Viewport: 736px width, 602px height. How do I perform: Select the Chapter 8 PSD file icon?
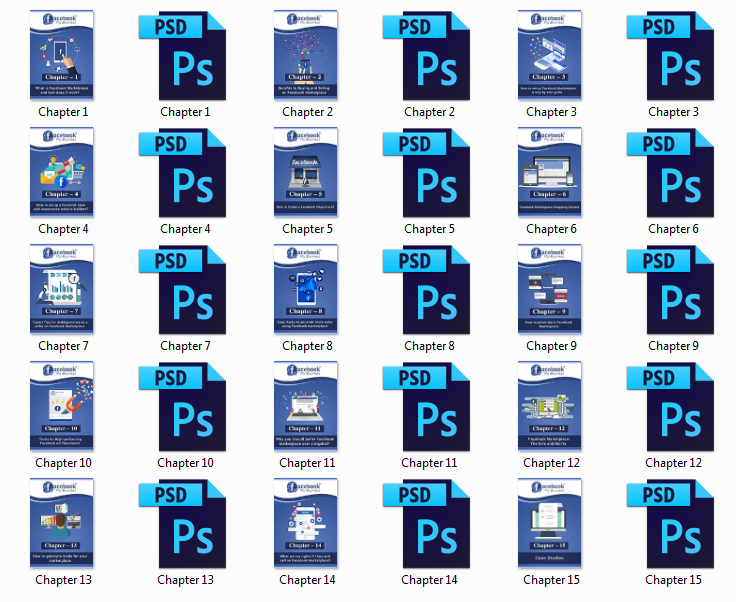coord(427,290)
